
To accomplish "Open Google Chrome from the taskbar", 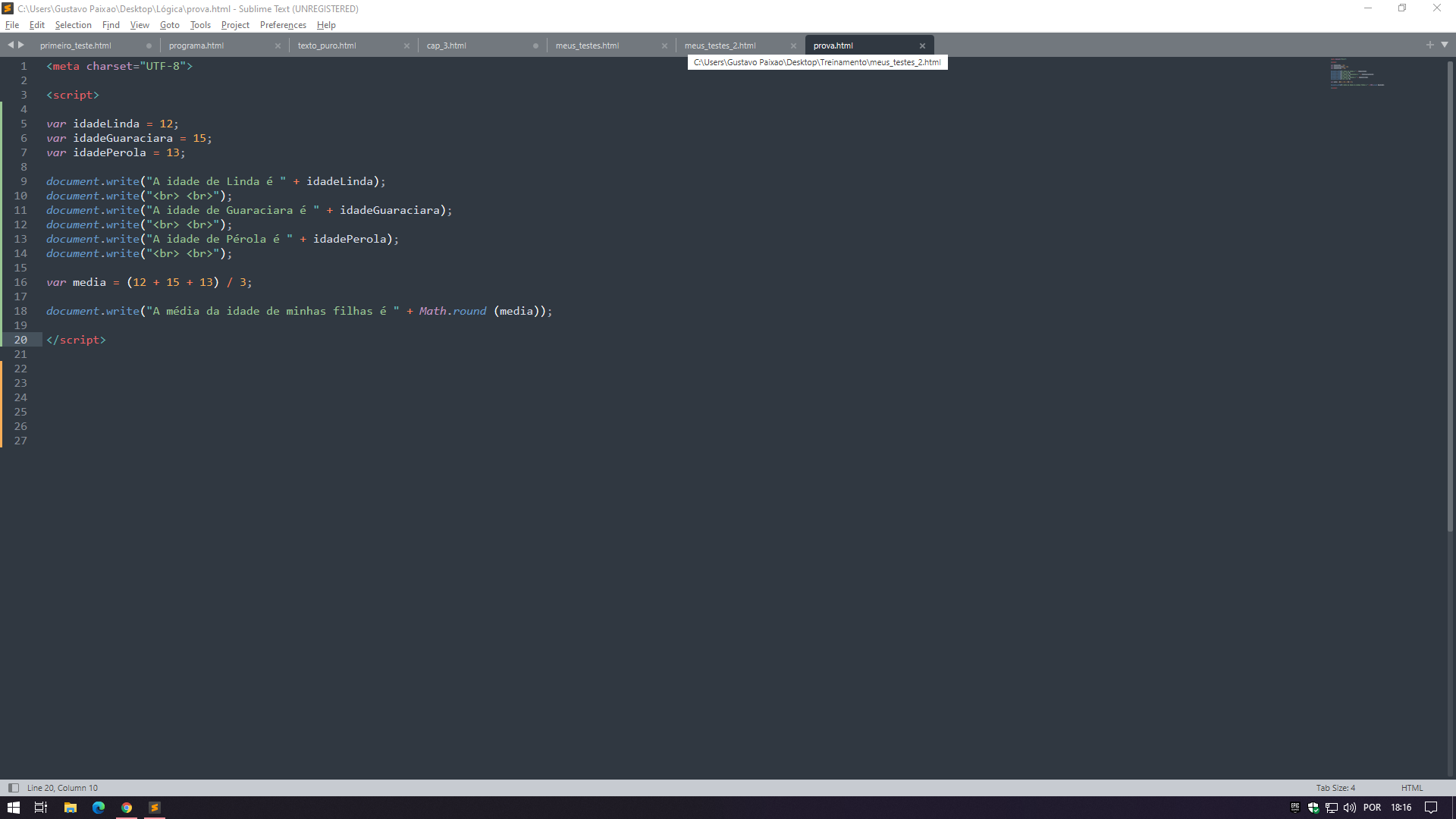I will pyautogui.click(x=127, y=808).
